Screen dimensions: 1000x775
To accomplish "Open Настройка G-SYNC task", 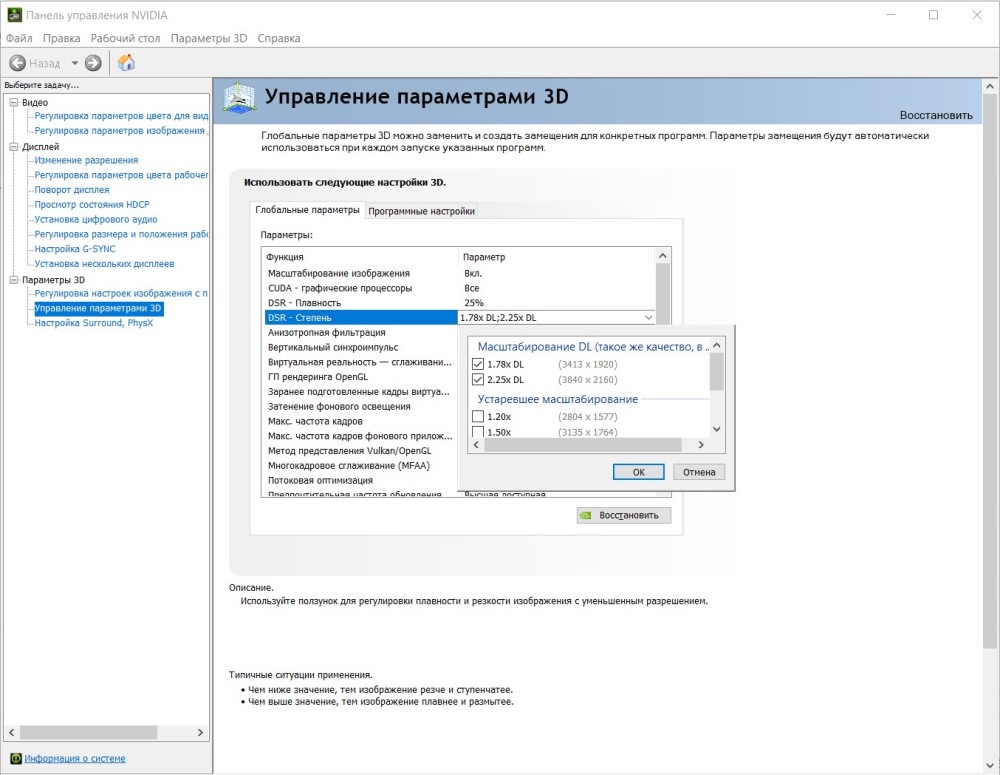I will click(x=75, y=249).
